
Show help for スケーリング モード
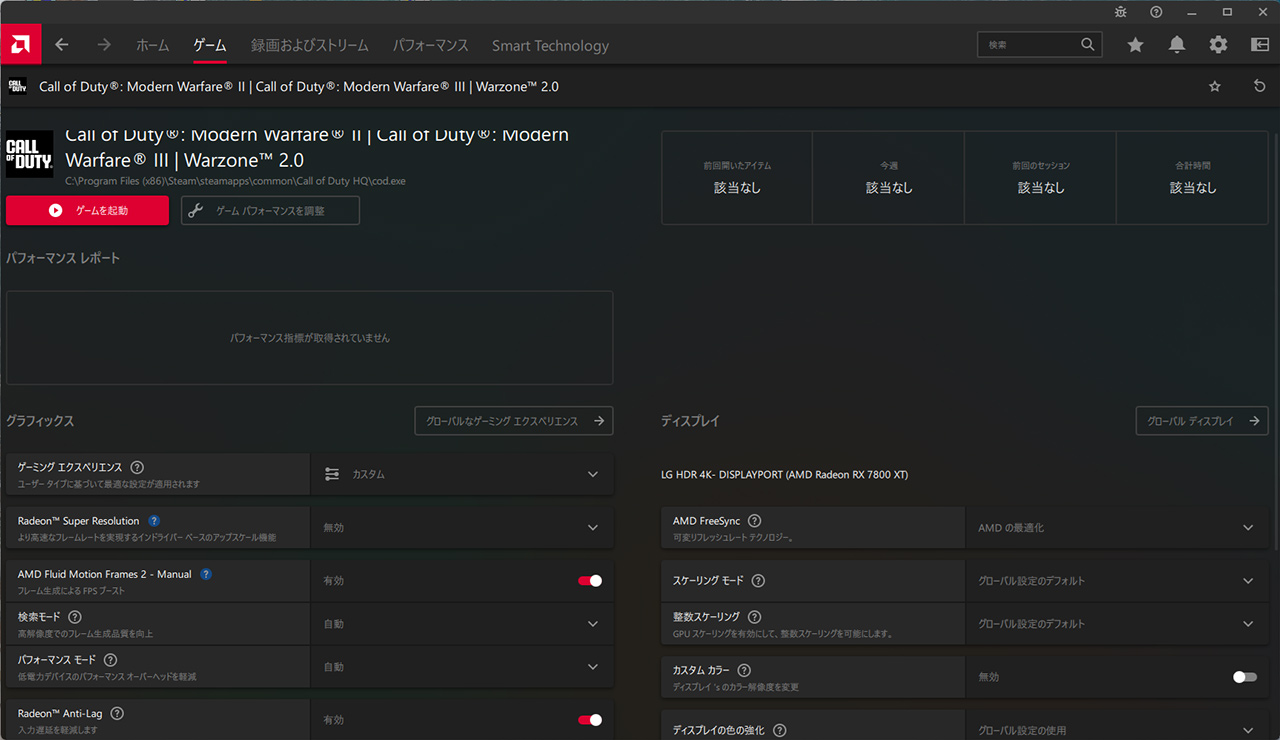point(758,581)
